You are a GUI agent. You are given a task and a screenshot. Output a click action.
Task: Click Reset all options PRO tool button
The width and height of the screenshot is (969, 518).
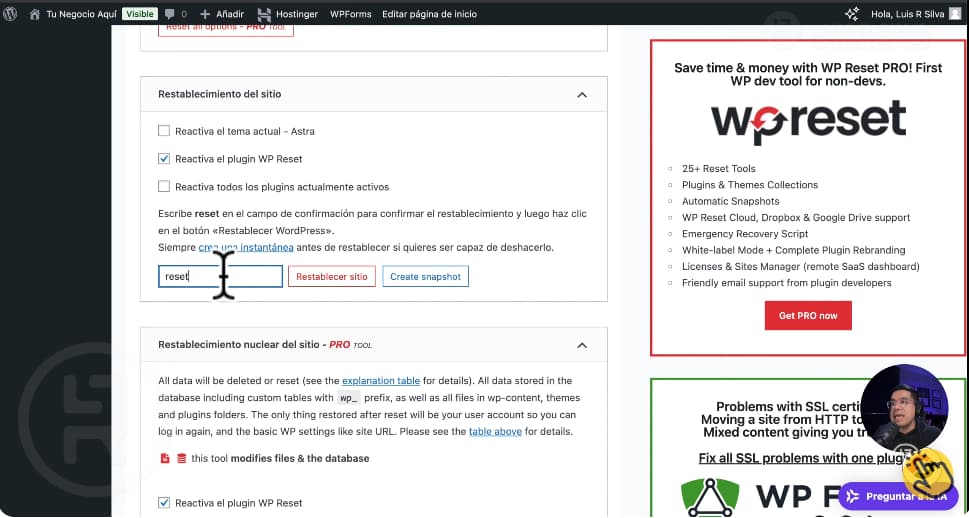click(x=226, y=30)
